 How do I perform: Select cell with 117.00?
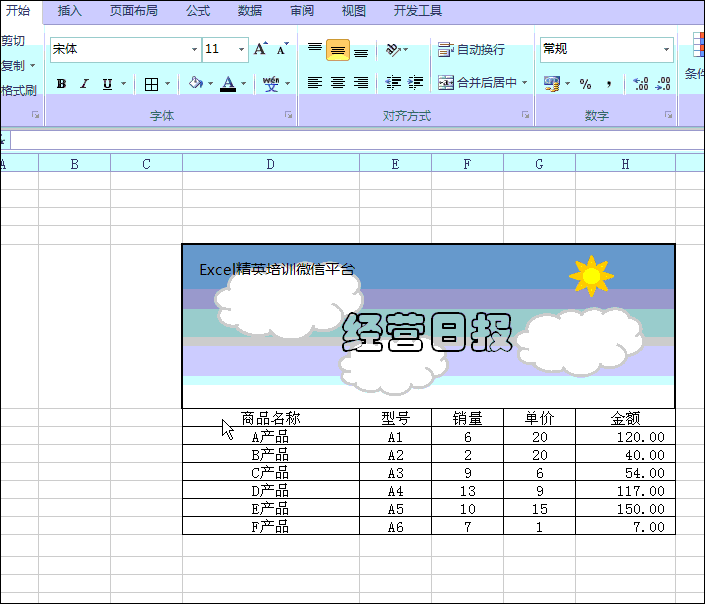point(625,490)
